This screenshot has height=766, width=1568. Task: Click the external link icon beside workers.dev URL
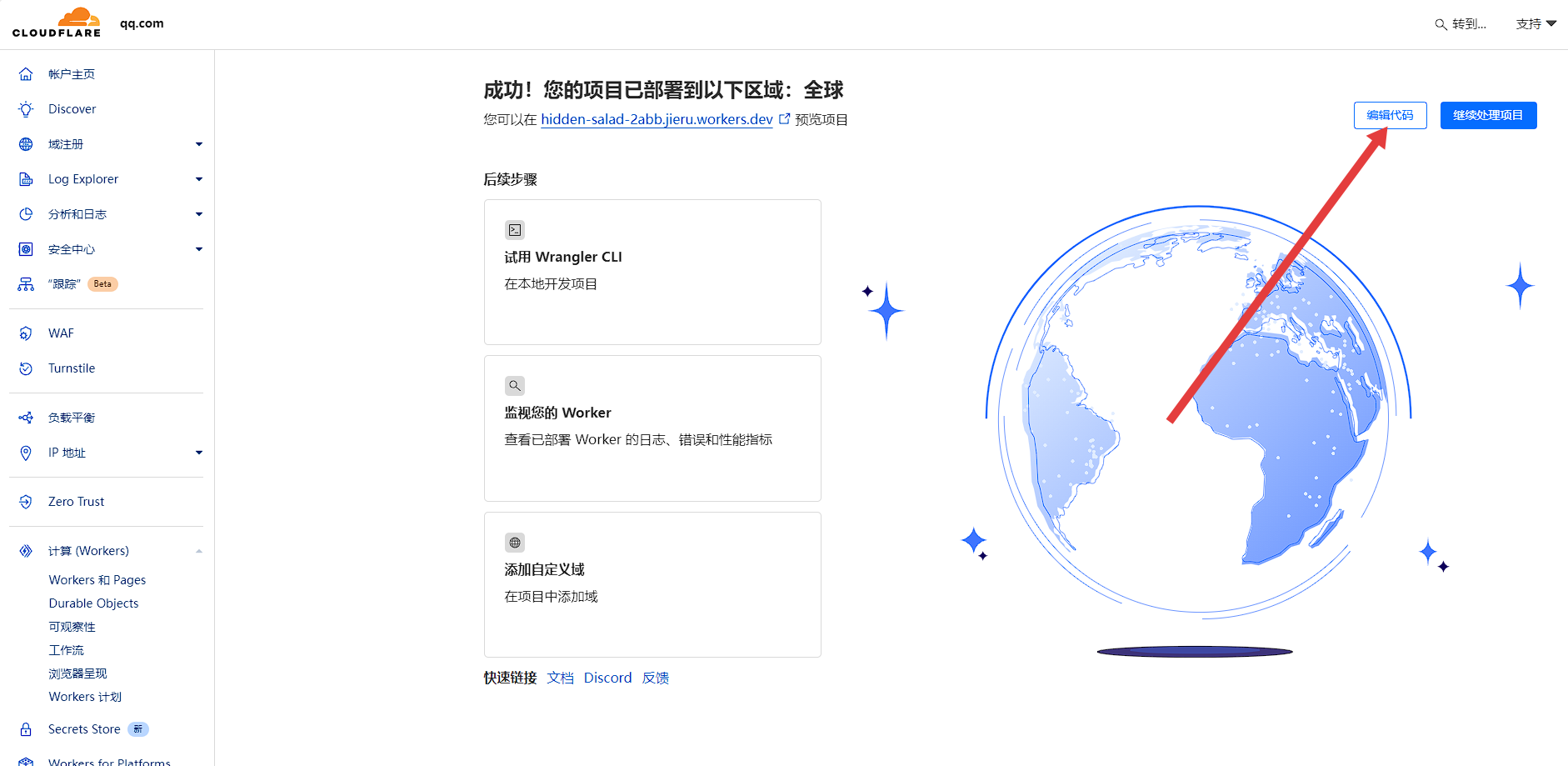[x=784, y=119]
